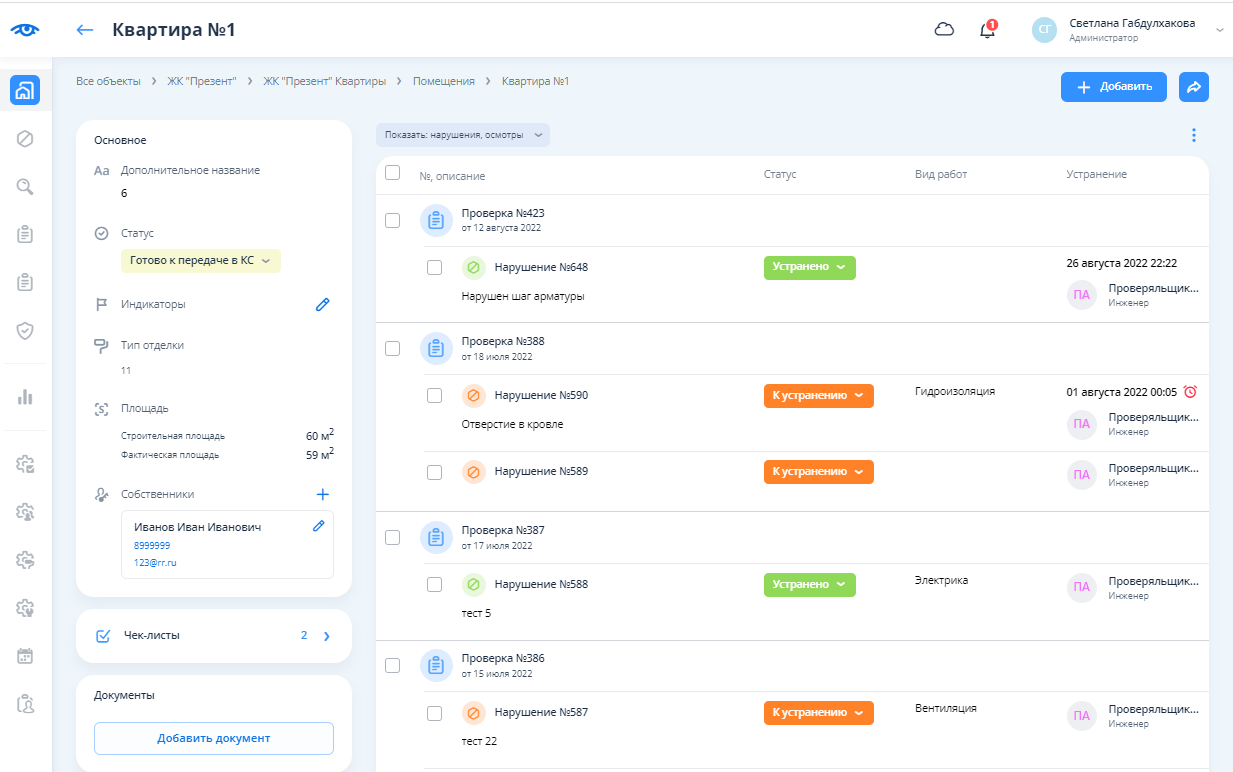The width and height of the screenshot is (1233, 772).
Task: Open the three-dot options menu above table
Action: (x=1193, y=135)
